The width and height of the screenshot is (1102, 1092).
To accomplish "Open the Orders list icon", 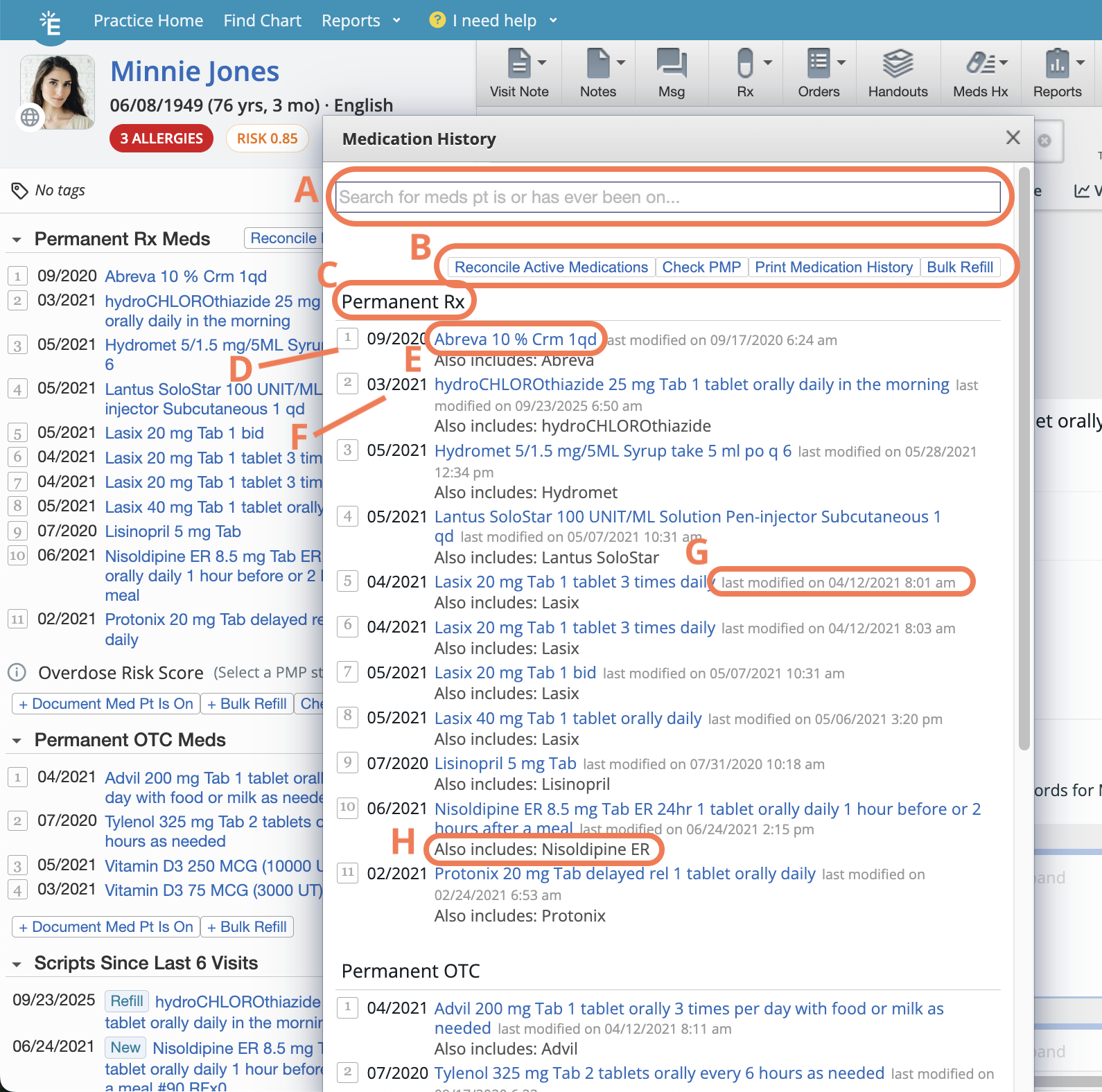I will tap(819, 64).
